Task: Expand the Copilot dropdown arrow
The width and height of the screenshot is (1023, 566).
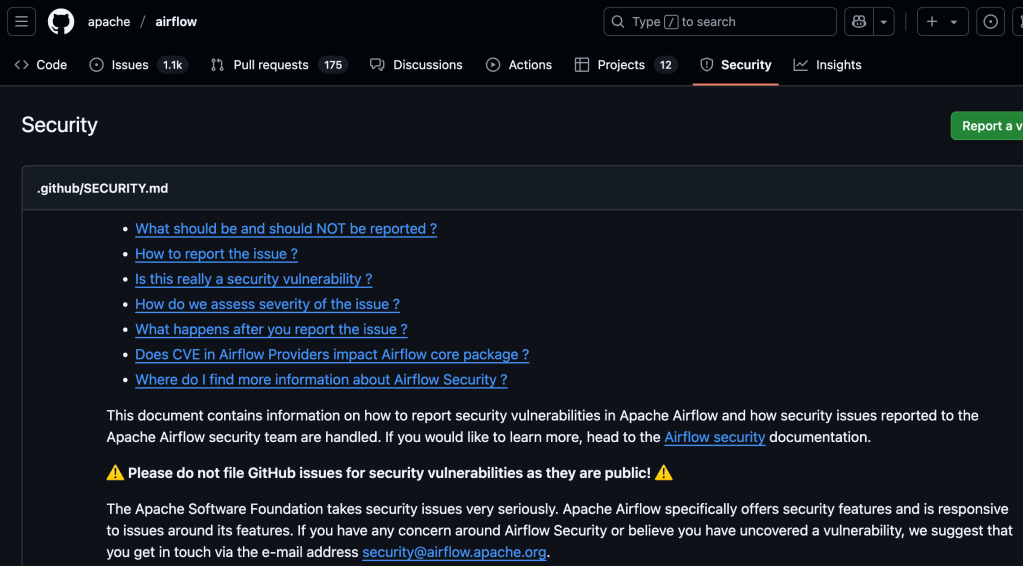Action: (x=884, y=21)
